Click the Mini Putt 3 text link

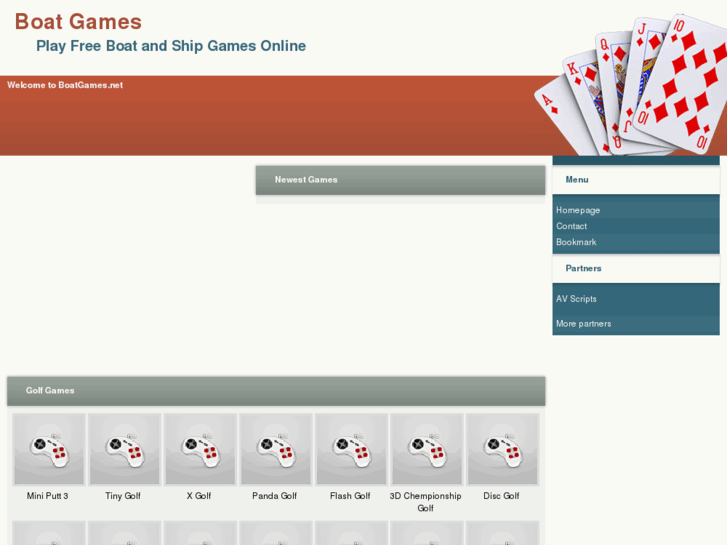coord(47,496)
